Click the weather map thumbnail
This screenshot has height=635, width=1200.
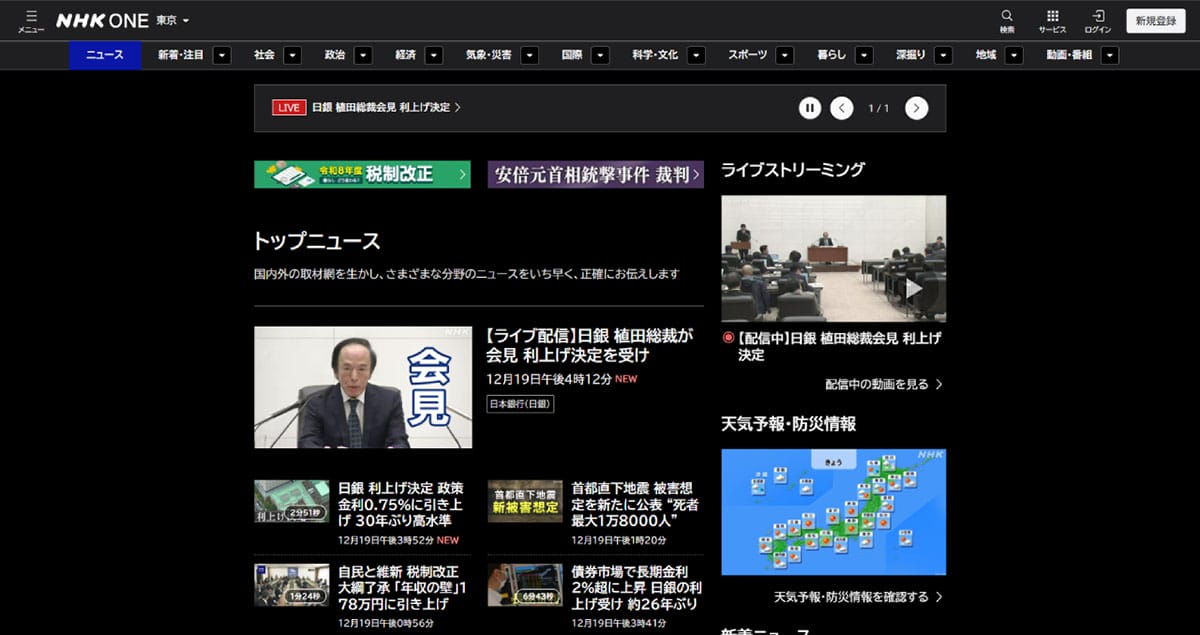coord(833,512)
